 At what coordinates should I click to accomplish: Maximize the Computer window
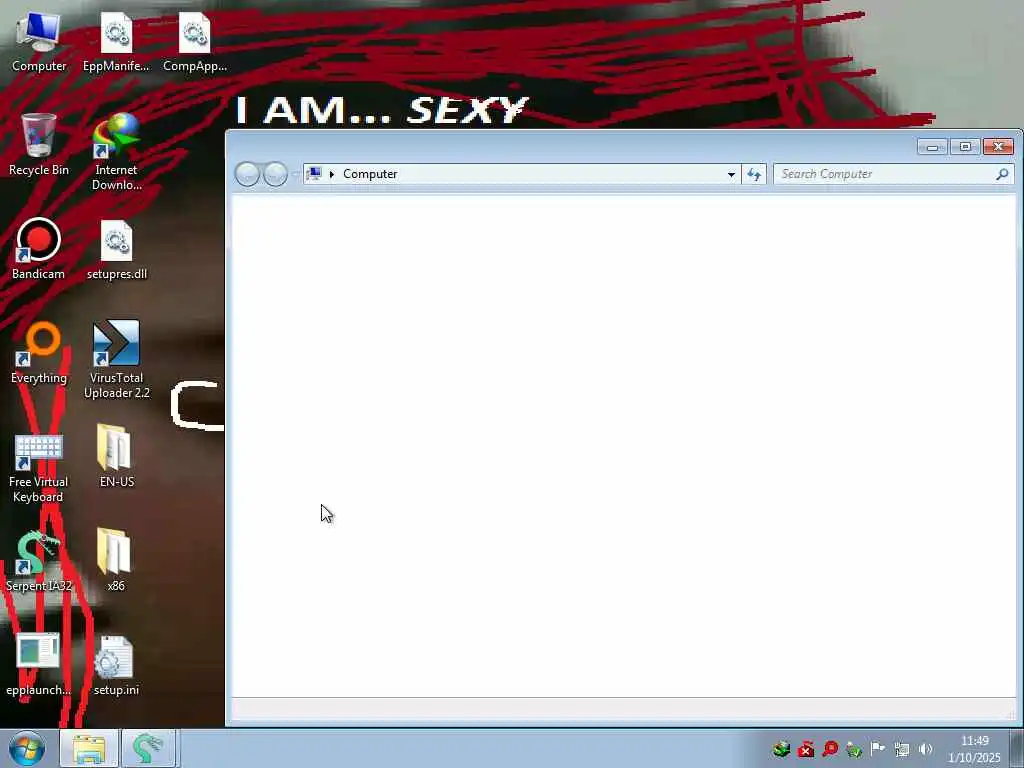(965, 147)
